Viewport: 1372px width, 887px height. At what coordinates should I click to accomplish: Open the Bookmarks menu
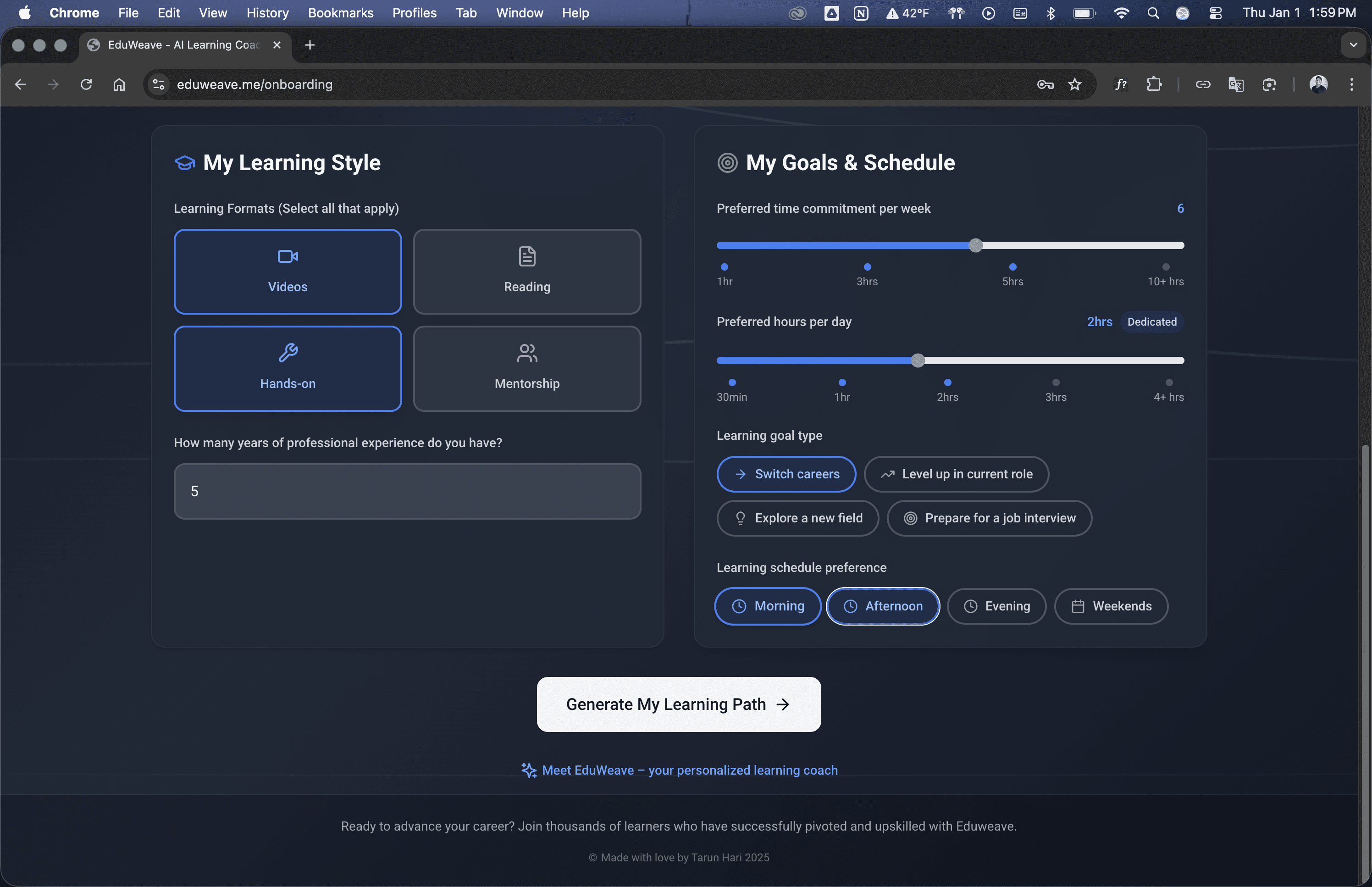pos(340,13)
